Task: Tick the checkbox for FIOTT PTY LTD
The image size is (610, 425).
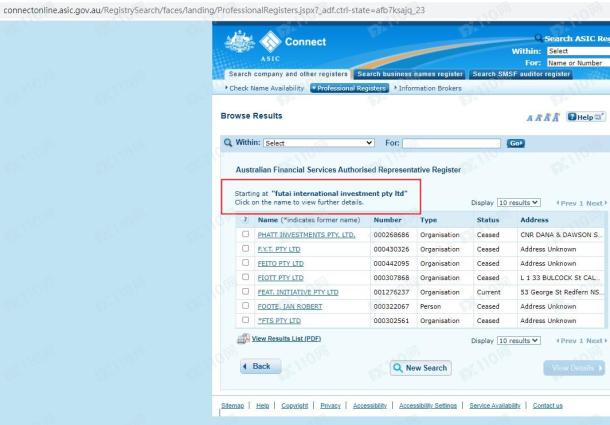Action: 245,277
